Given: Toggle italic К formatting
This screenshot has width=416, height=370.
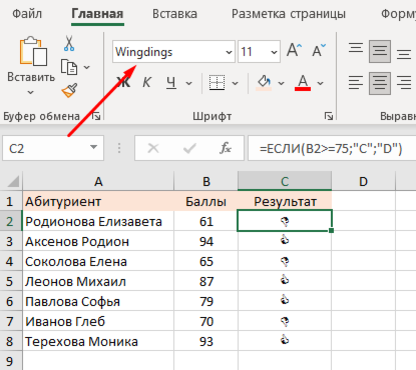Looking at the screenshot, I should click(x=147, y=82).
